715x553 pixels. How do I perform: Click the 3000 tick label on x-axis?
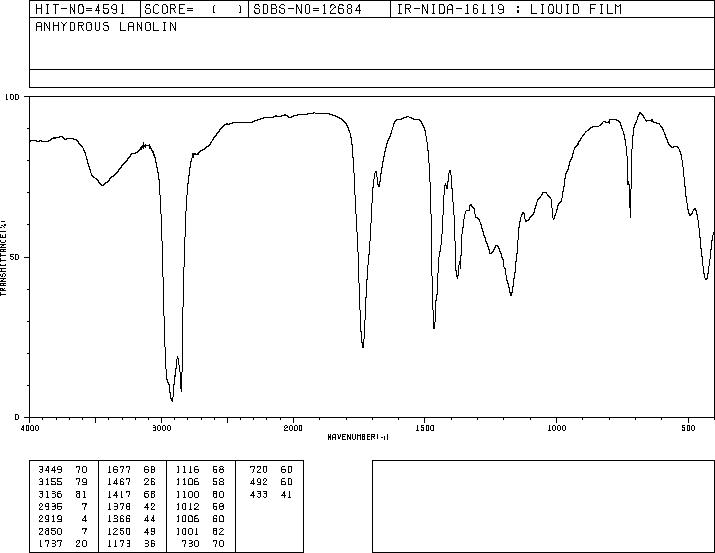click(x=161, y=428)
